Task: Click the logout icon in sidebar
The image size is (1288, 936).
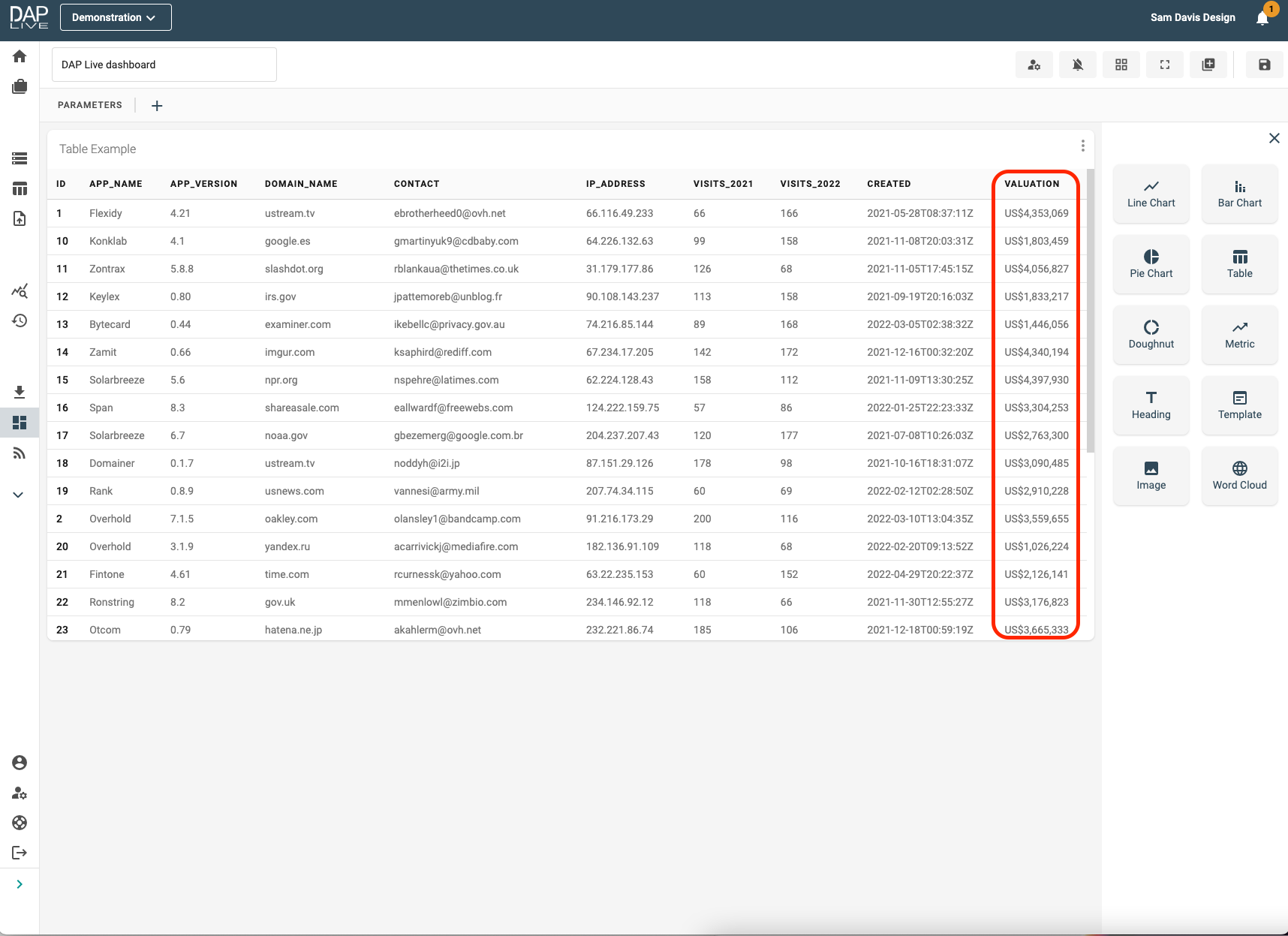Action: pyautogui.click(x=20, y=853)
